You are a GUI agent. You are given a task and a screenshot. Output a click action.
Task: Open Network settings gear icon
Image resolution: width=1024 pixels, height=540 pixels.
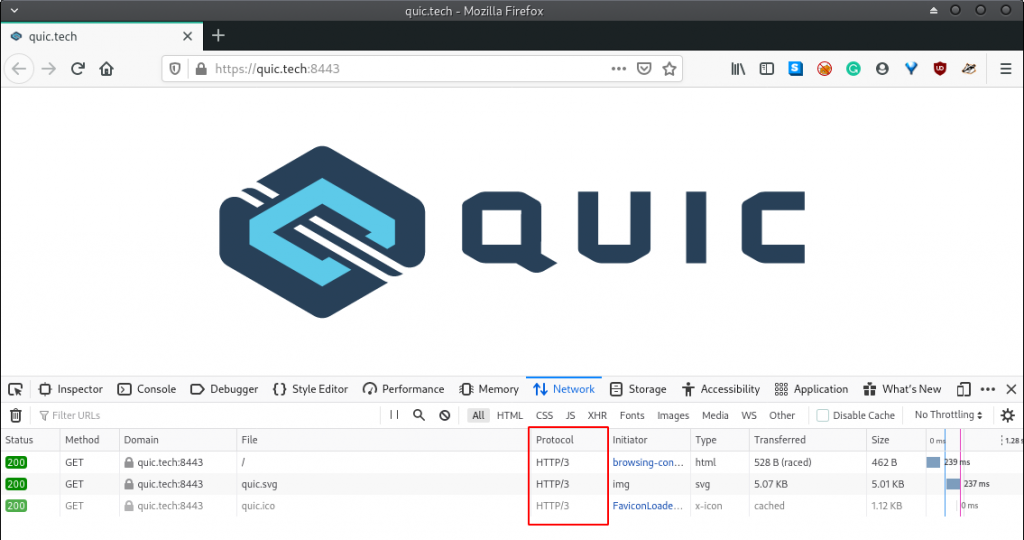click(x=1007, y=415)
